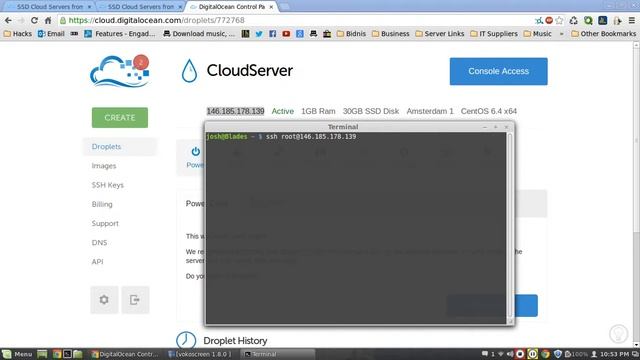Open the Images sidebar item
The width and height of the screenshot is (640, 360).
click(x=104, y=166)
